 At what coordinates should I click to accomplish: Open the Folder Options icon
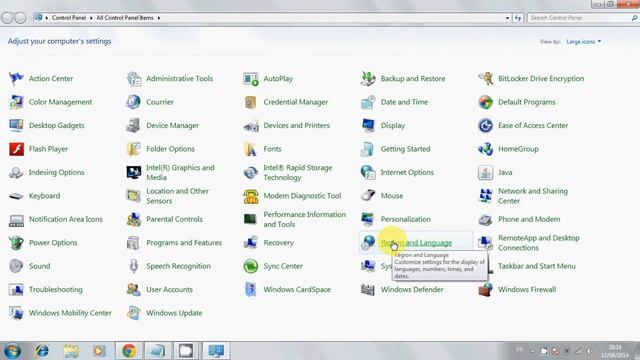(134, 149)
